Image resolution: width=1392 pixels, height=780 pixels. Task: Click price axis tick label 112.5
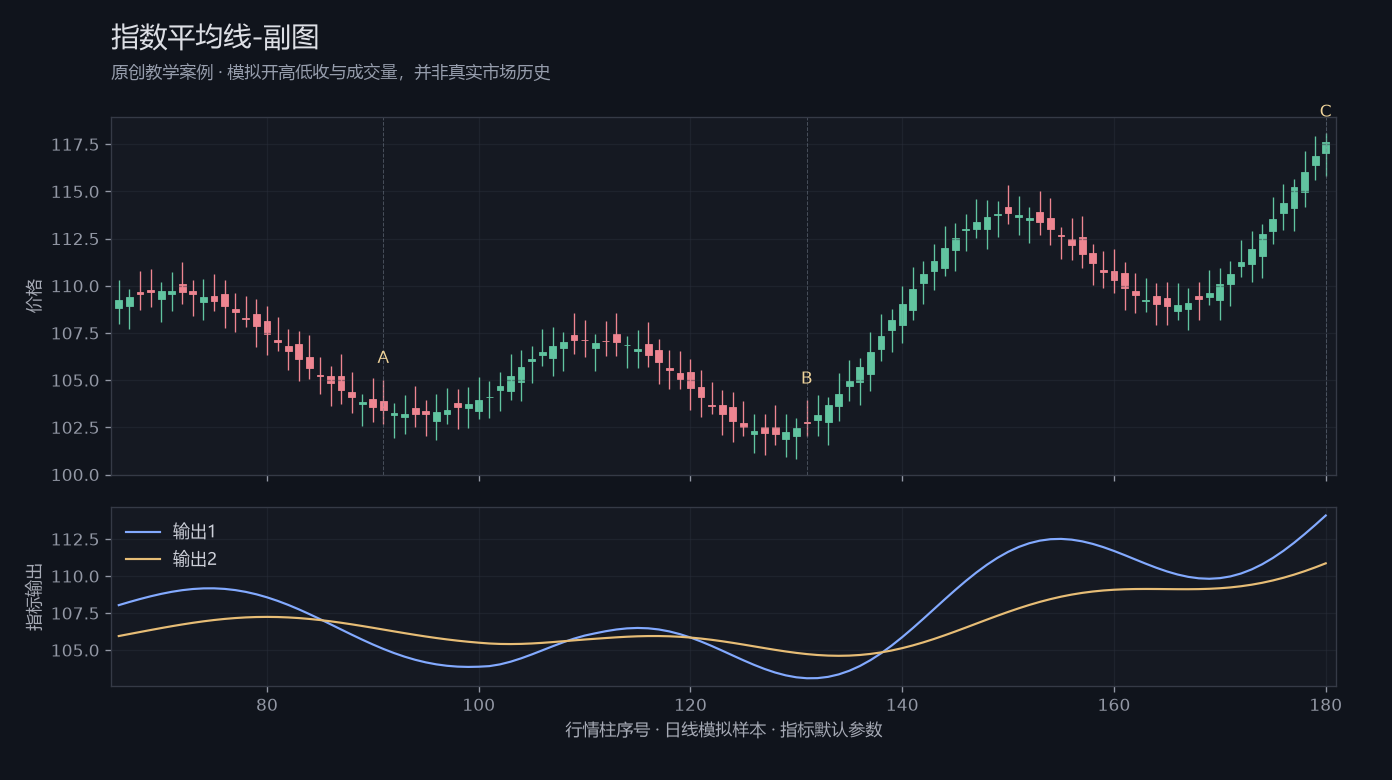coord(75,239)
